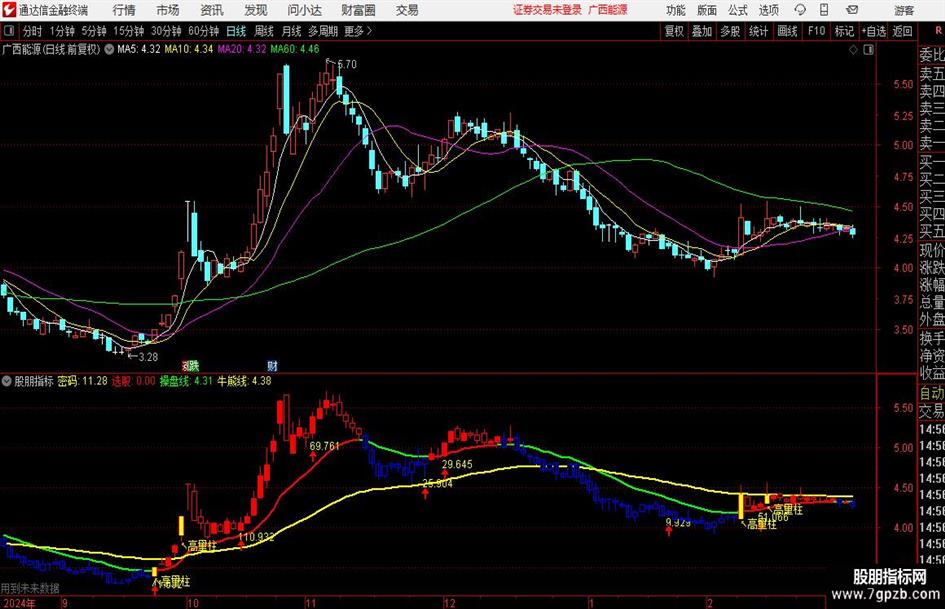Click the MA5: 4.32 indicator label
The height and width of the screenshot is (609, 945).
(139, 49)
